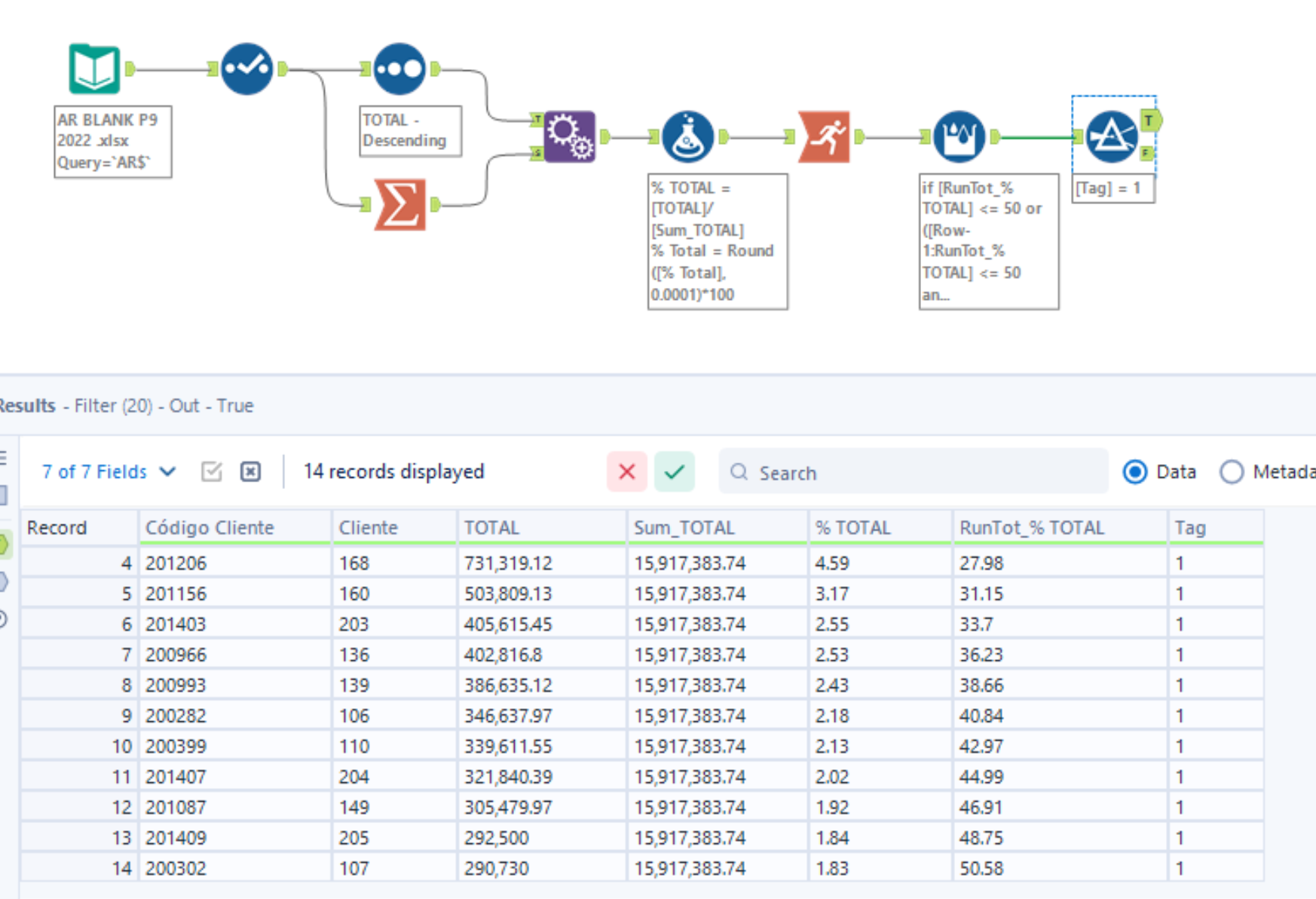Click the False output anchor on the Filter tool
The height and width of the screenshot is (899, 1316).
(1147, 155)
